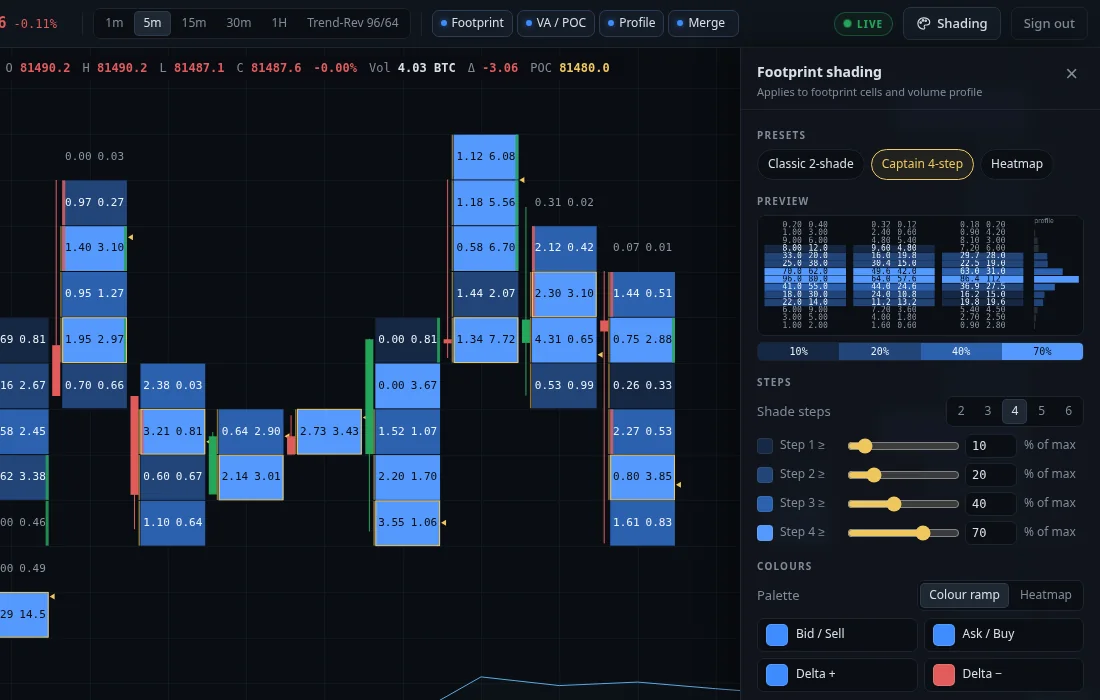Focus the Step 1 percent field
This screenshot has height=700, width=1100.
(991, 445)
